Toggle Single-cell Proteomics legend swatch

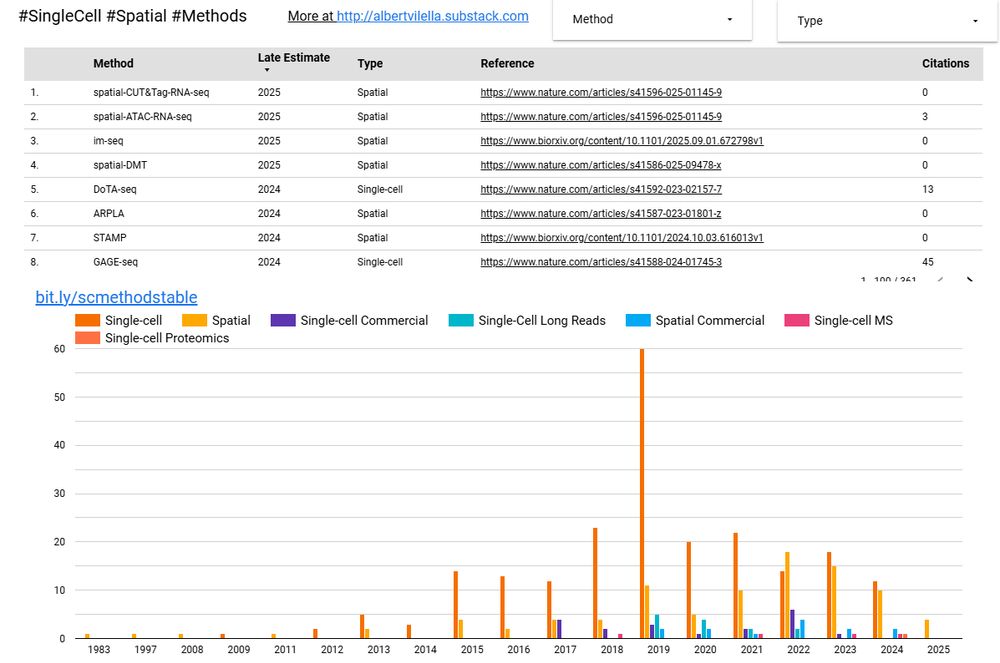pos(87,338)
